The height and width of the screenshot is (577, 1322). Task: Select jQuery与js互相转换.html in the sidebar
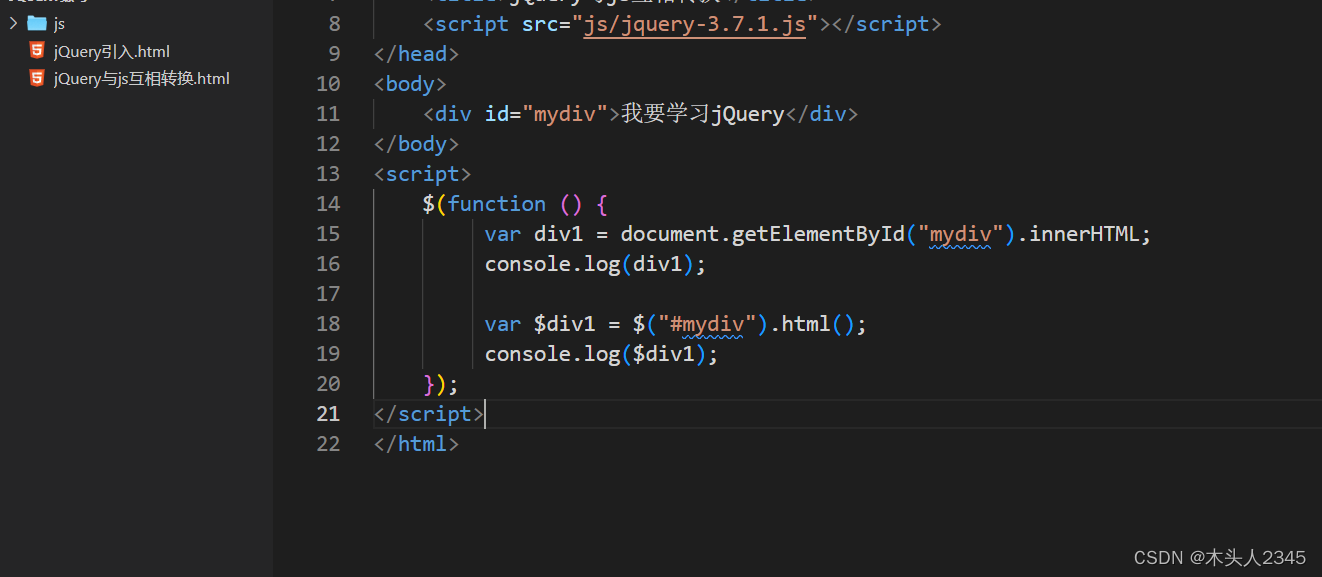[x=142, y=78]
